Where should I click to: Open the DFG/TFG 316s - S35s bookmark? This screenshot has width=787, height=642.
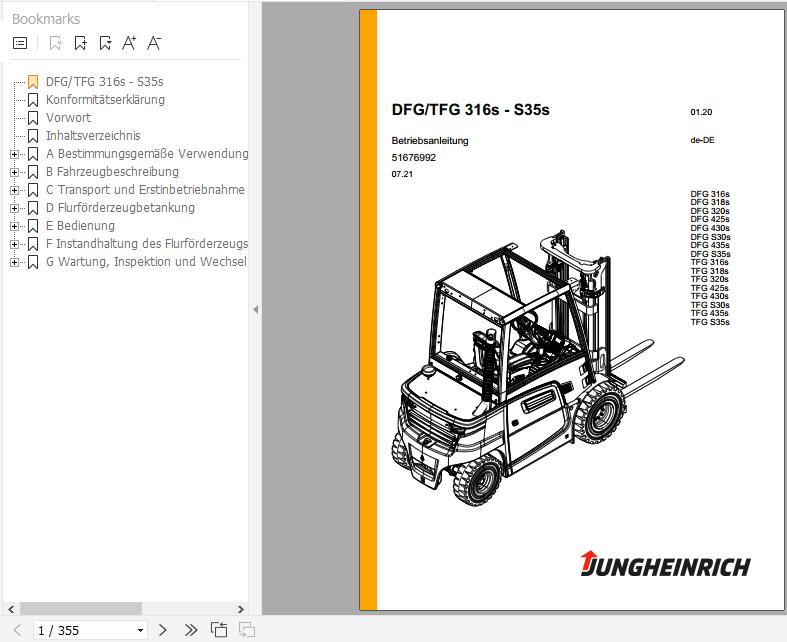[104, 82]
